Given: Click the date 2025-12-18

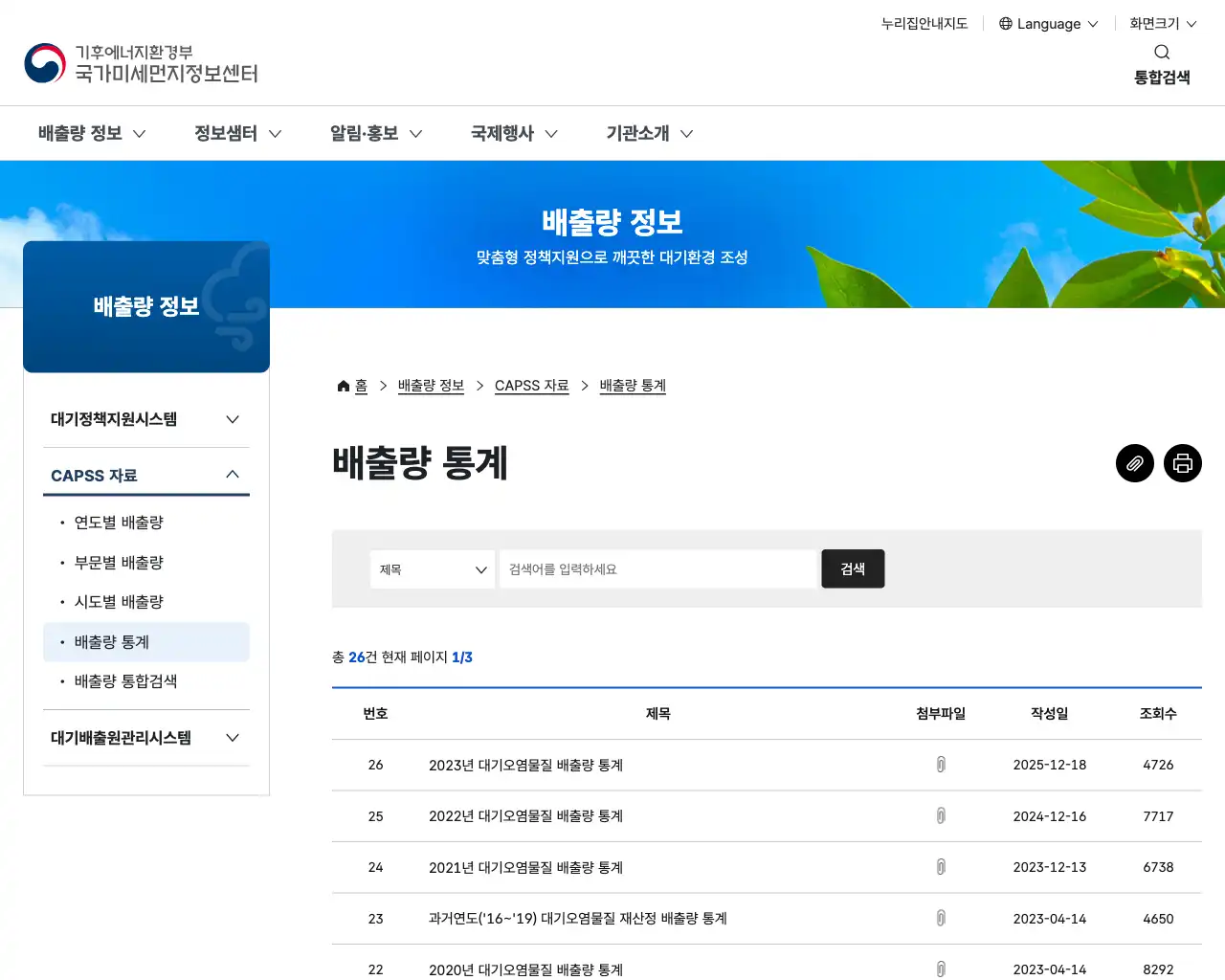Looking at the screenshot, I should (x=1050, y=765).
